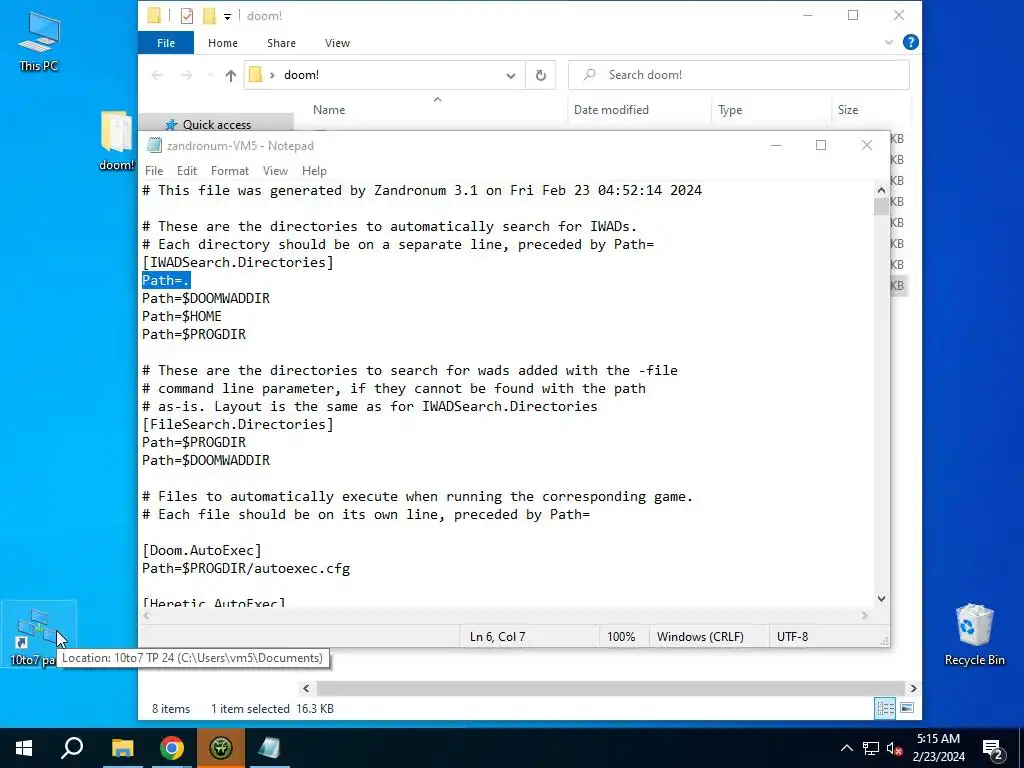Click the Explorer Back arrow
The image size is (1024, 768).
click(x=157, y=75)
